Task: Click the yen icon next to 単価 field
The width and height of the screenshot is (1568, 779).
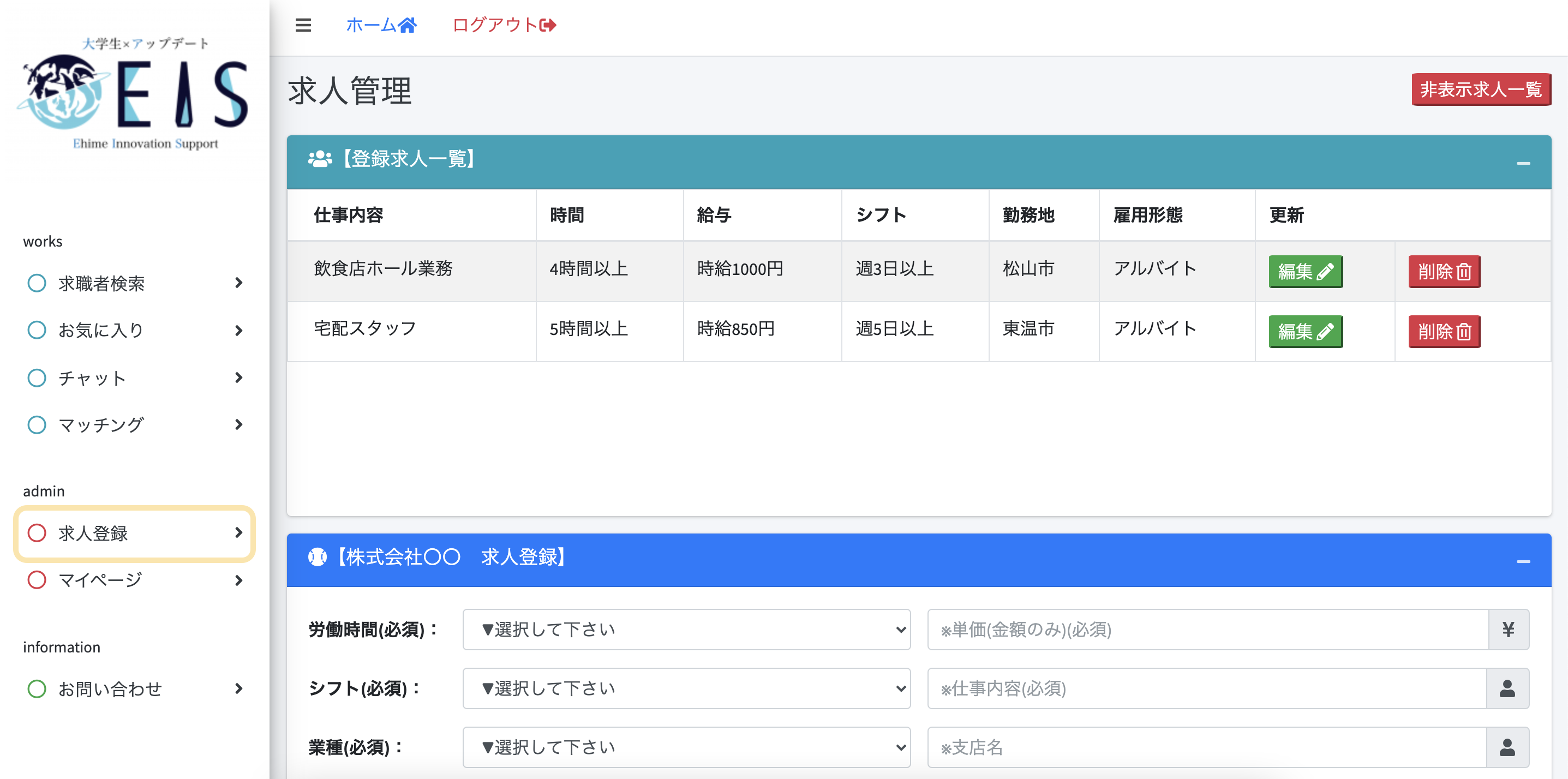Action: coord(1509,630)
